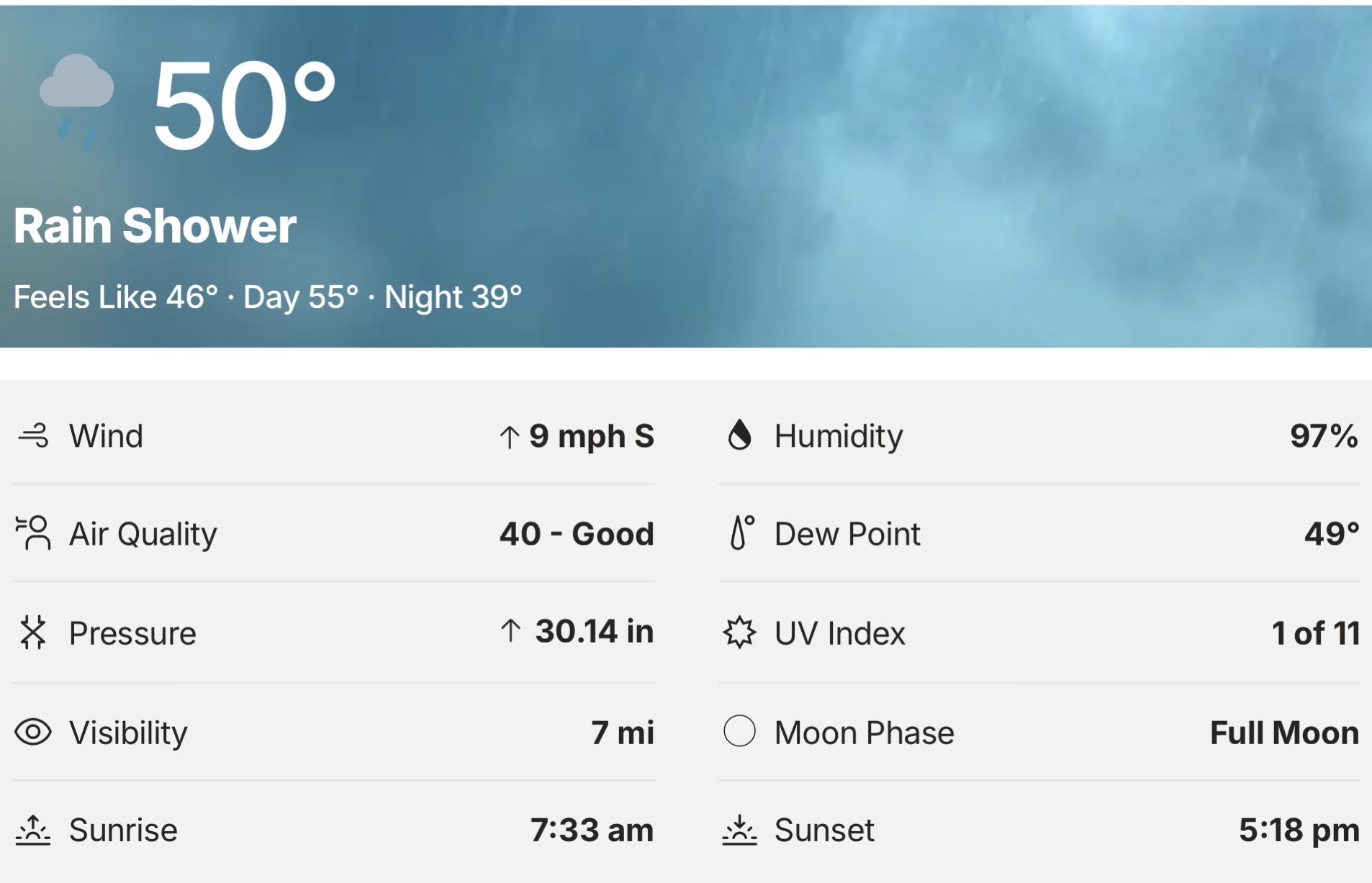The height and width of the screenshot is (883, 1372).
Task: Click the Moon Phase circle icon
Action: [739, 731]
